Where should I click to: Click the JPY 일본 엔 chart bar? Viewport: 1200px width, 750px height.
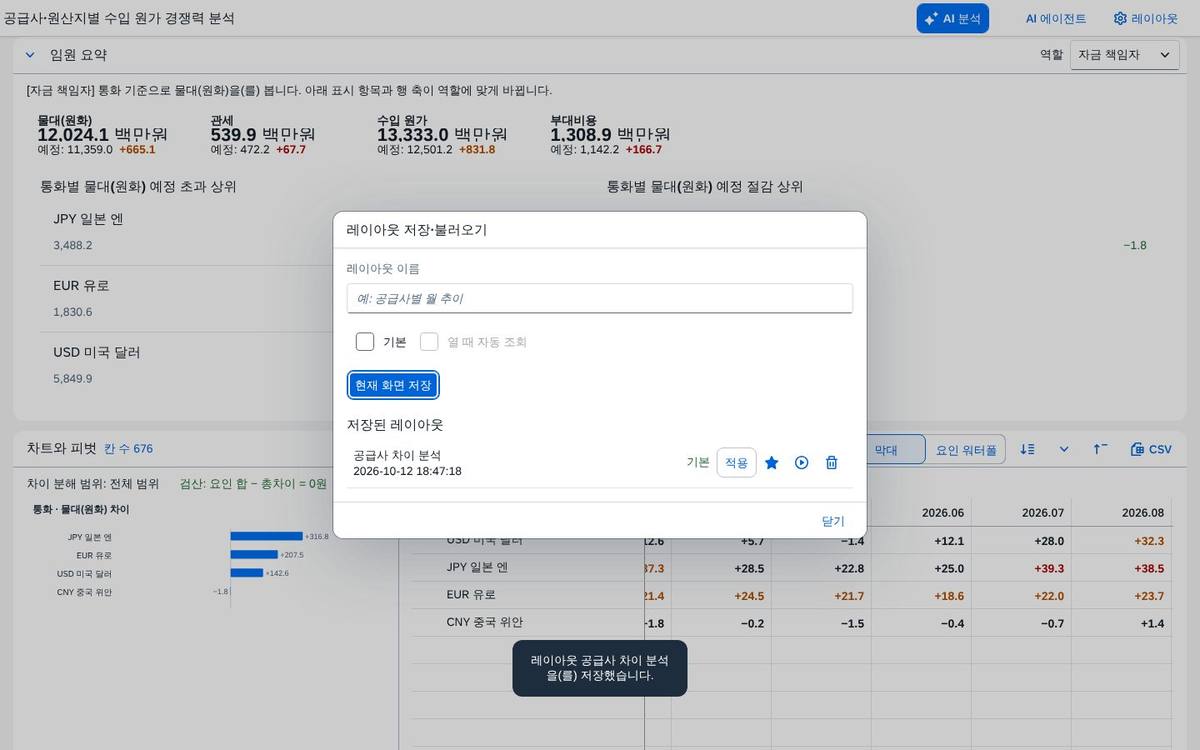click(266, 536)
